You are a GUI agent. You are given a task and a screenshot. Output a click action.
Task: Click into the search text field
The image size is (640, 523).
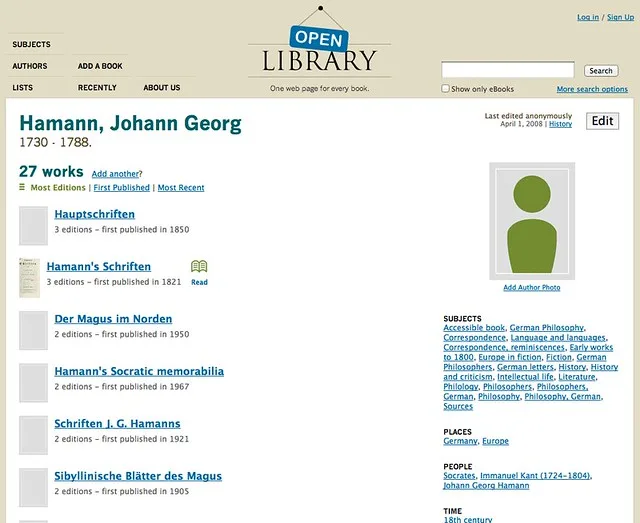507,70
